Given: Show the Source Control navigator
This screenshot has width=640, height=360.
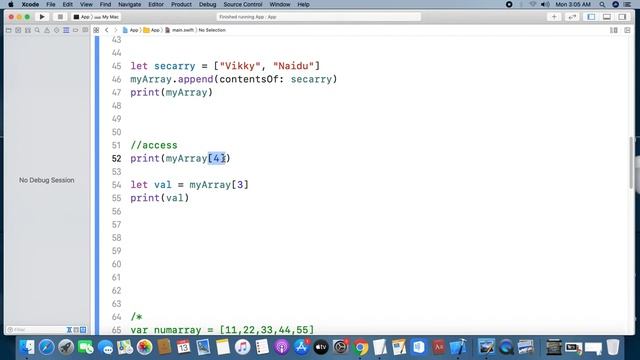Looking at the screenshot, I should point(18,30).
